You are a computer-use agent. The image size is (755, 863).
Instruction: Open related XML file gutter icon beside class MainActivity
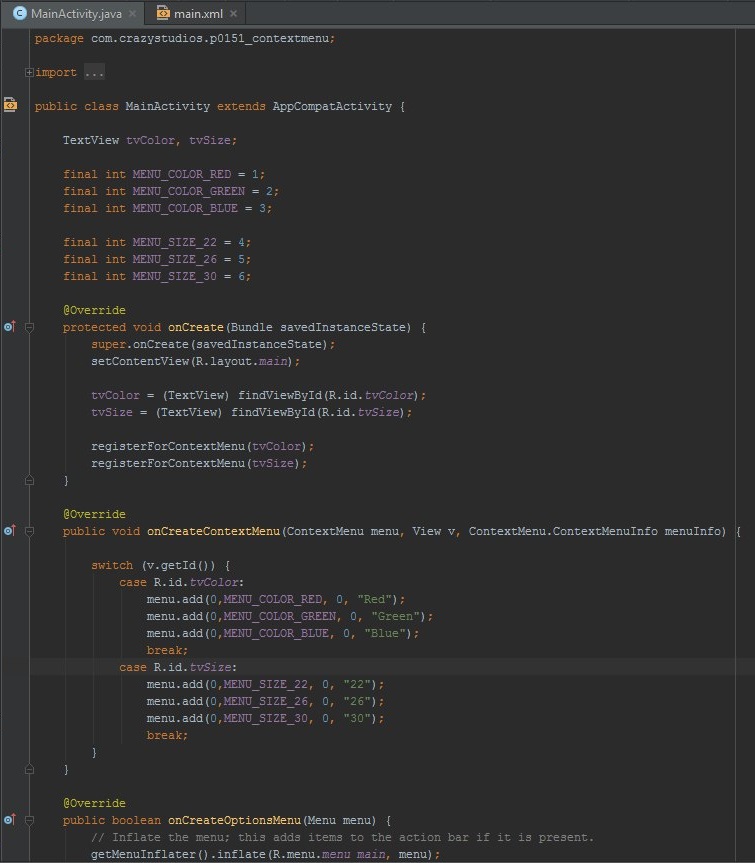10,105
